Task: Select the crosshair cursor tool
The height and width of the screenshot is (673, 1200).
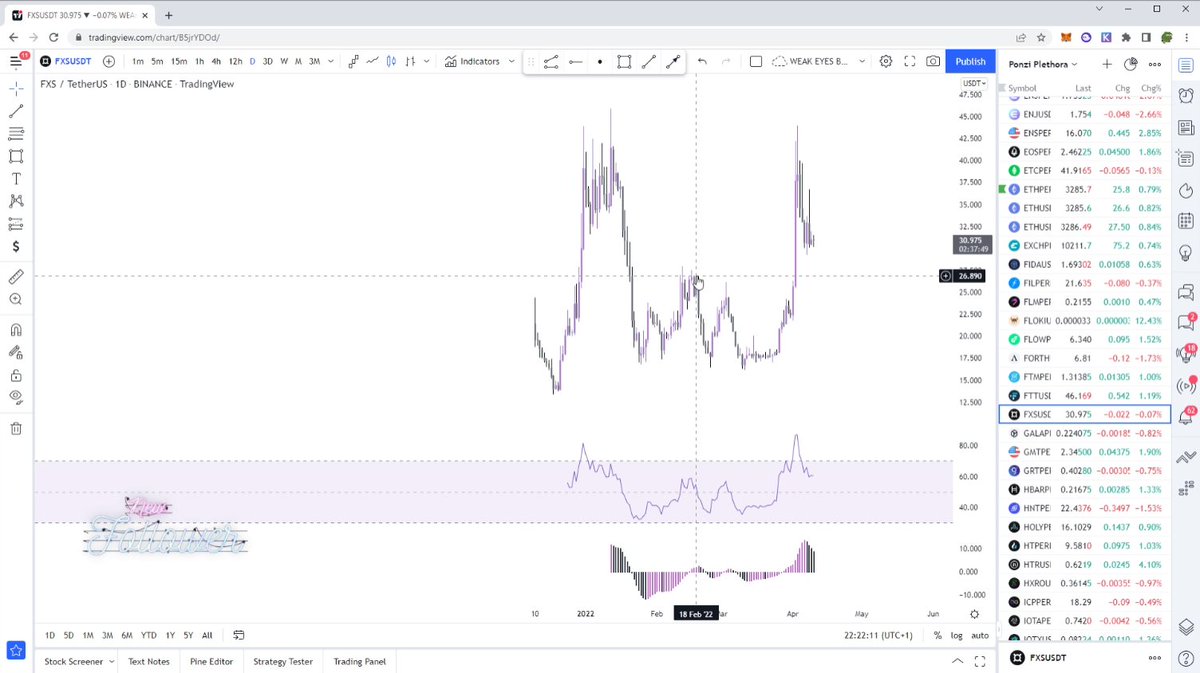Action: [x=16, y=89]
